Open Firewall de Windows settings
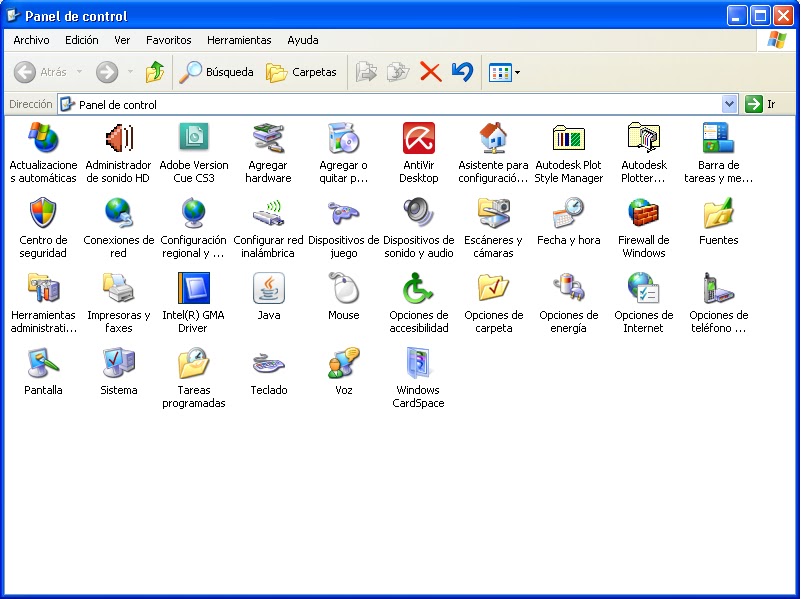The height and width of the screenshot is (599, 801). click(643, 218)
